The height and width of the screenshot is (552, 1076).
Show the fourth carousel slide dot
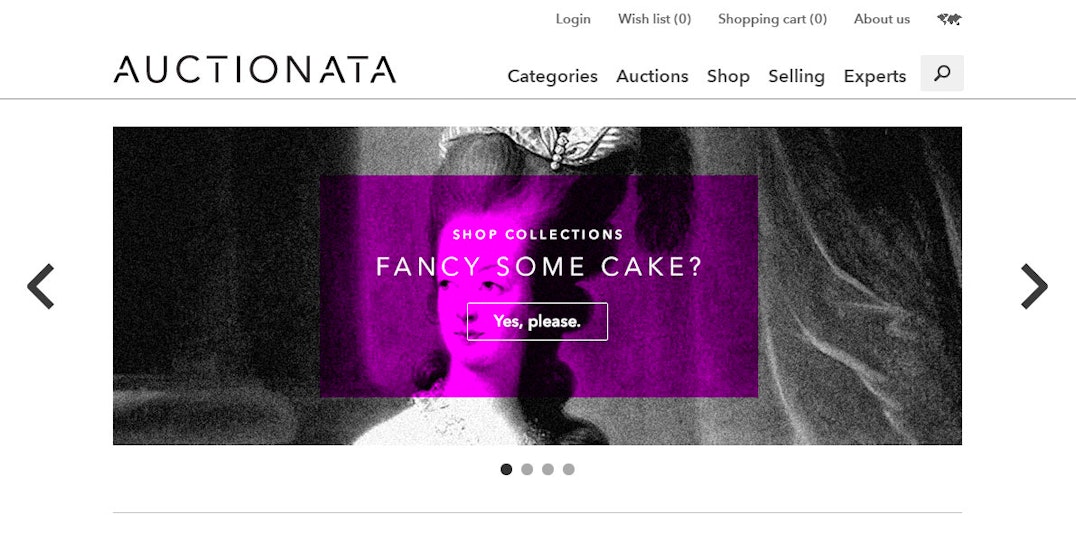point(568,470)
